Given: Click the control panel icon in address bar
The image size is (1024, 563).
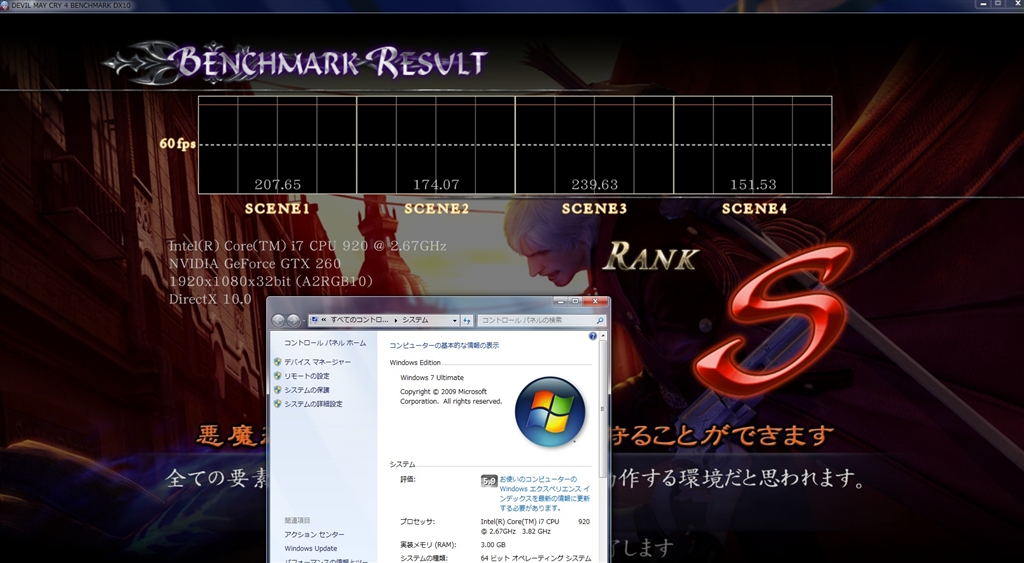Looking at the screenshot, I should click(314, 320).
